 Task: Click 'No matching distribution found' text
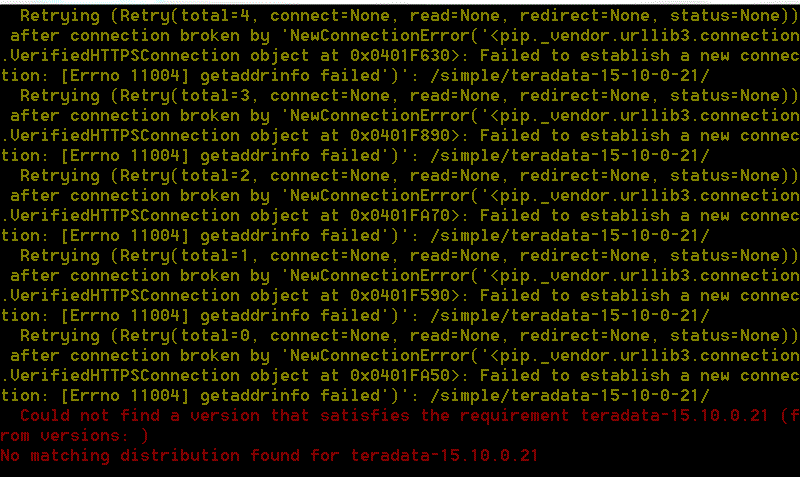(x=150, y=456)
